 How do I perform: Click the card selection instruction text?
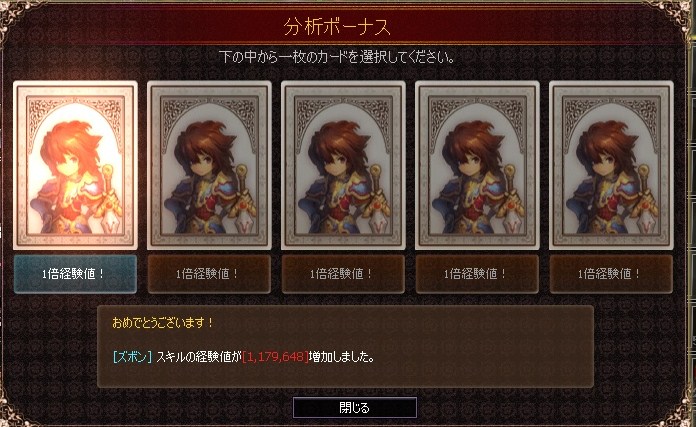click(337, 57)
